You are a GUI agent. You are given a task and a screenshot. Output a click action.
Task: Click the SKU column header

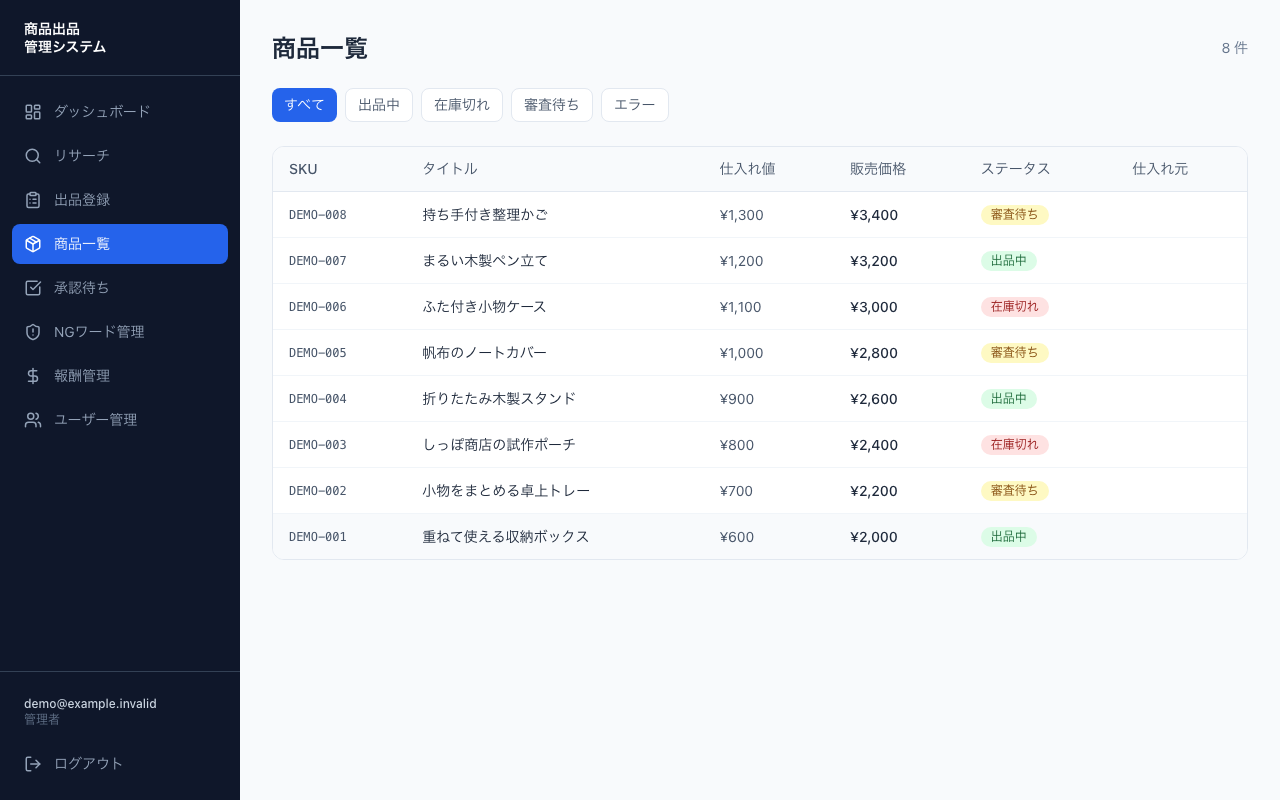[303, 169]
